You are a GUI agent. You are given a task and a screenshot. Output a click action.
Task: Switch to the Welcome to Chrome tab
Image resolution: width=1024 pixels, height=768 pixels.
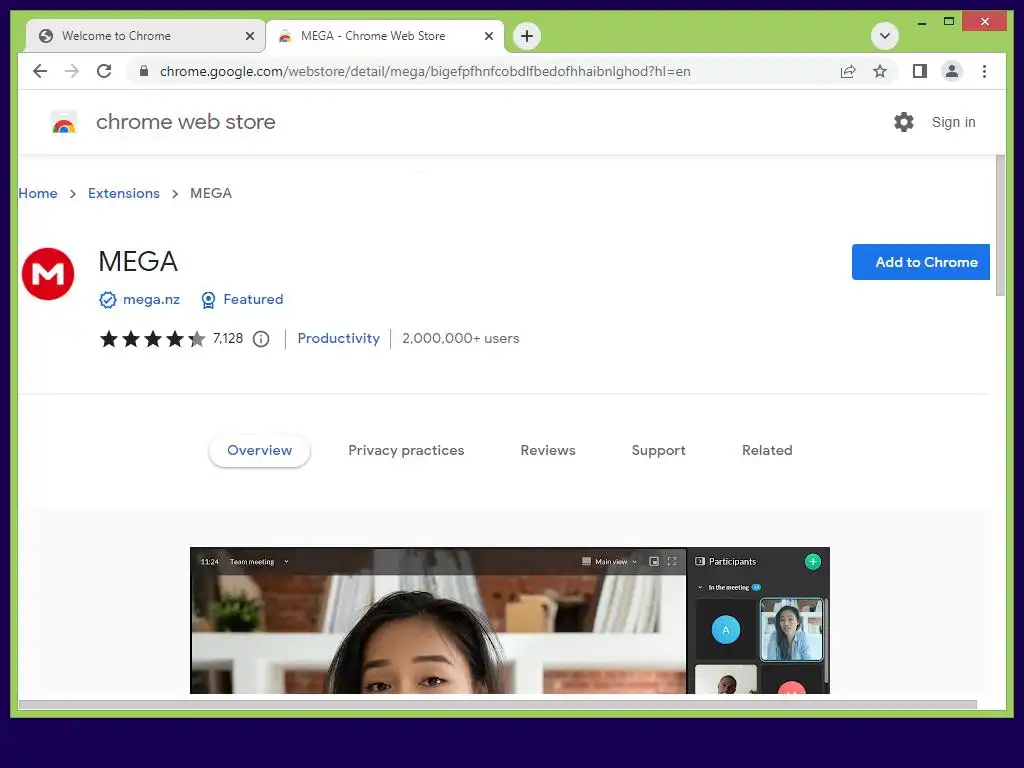pos(145,36)
